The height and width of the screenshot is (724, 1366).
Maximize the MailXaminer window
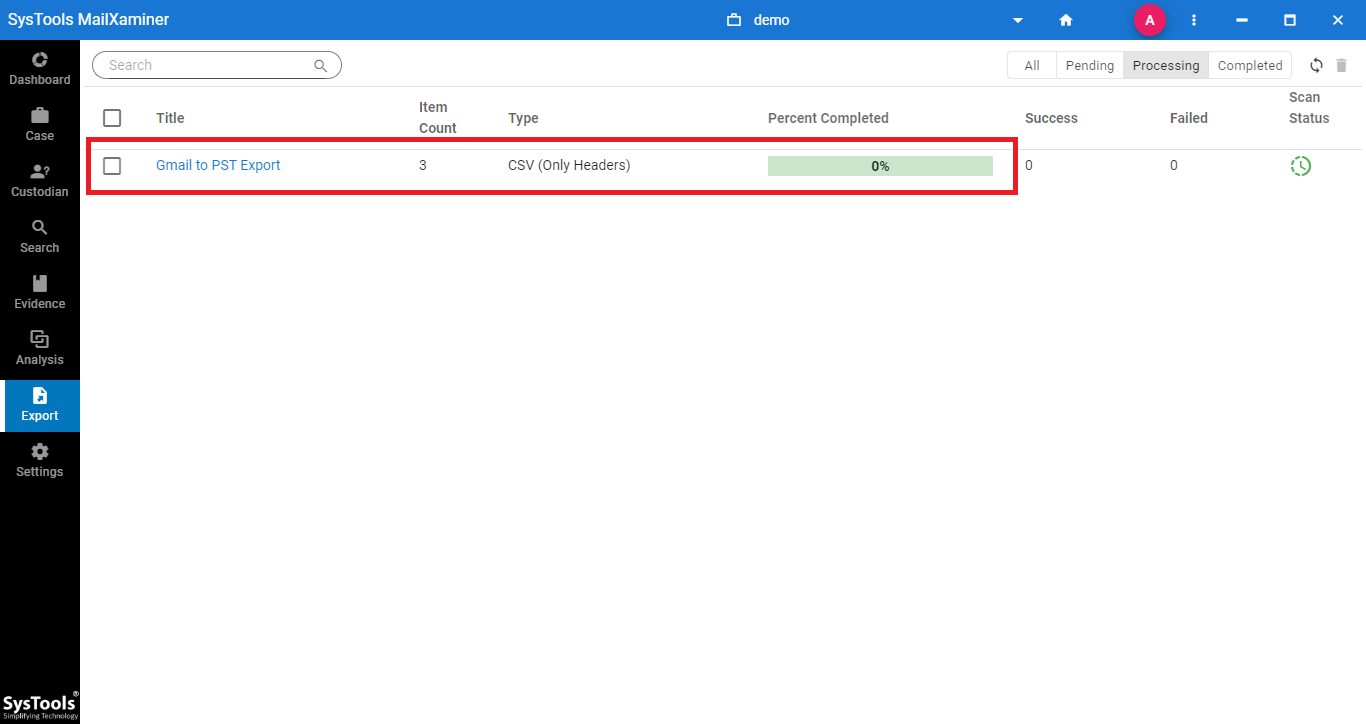1290,20
